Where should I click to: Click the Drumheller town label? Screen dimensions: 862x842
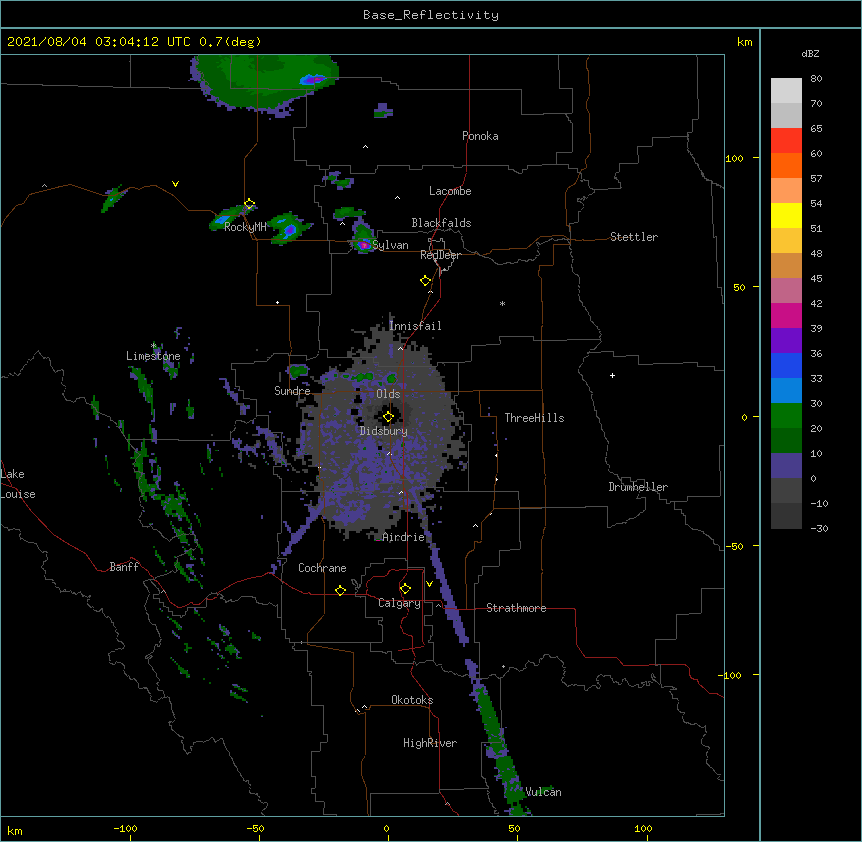(638, 487)
